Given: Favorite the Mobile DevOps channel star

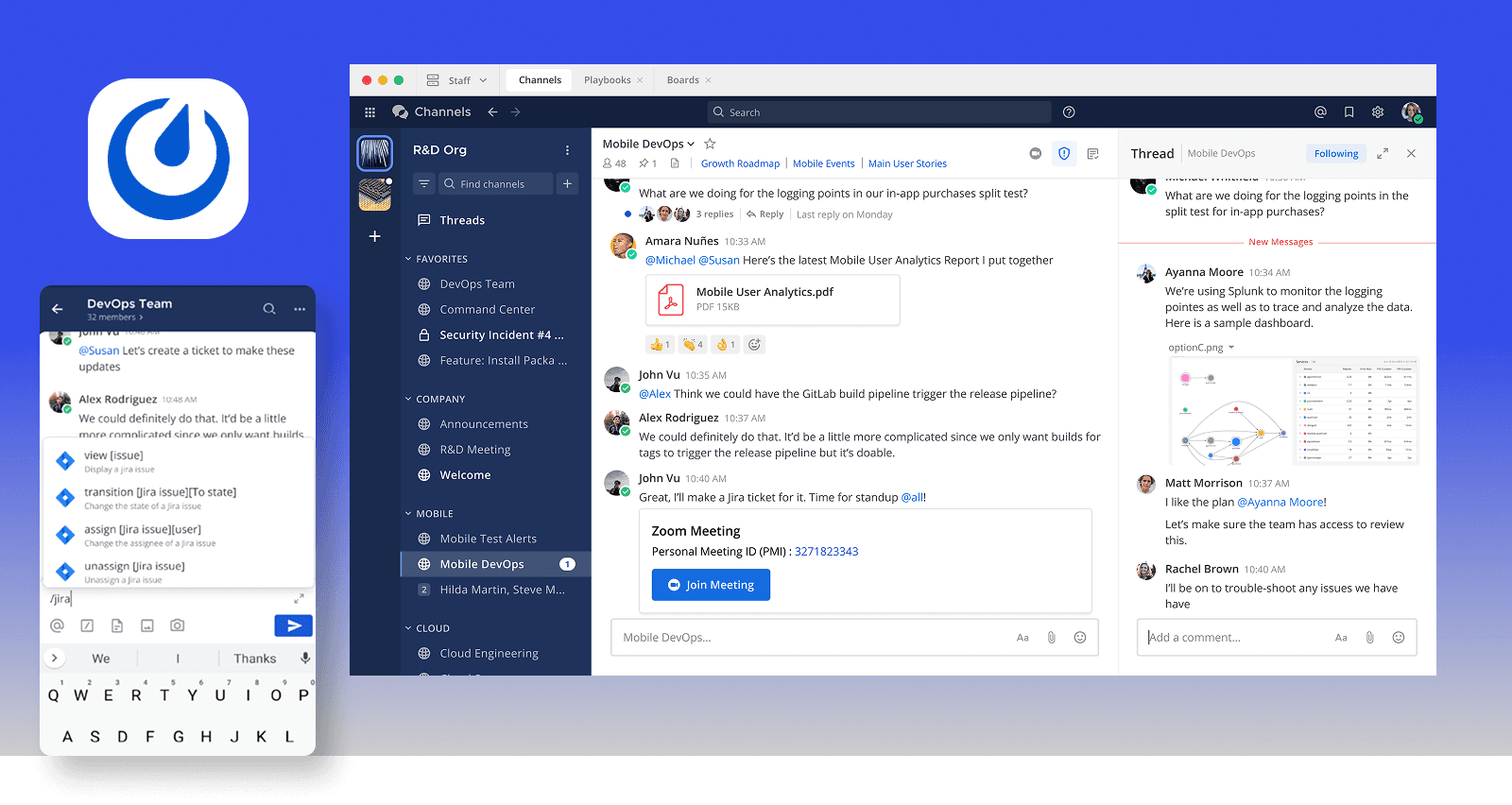Looking at the screenshot, I should pos(710,144).
